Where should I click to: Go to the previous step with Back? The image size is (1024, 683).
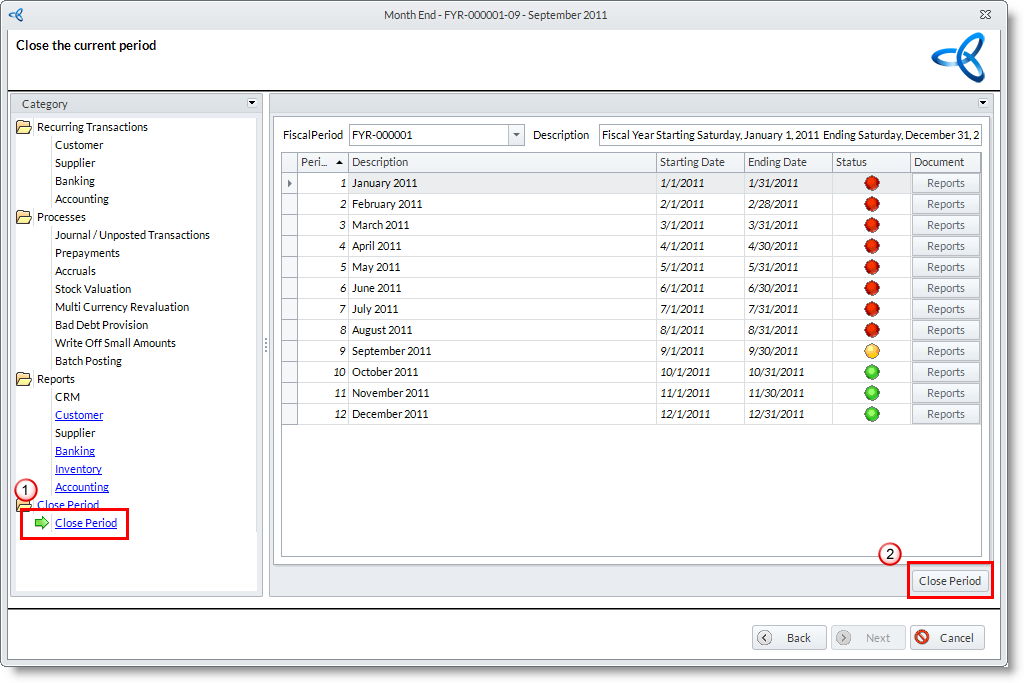[x=789, y=638]
